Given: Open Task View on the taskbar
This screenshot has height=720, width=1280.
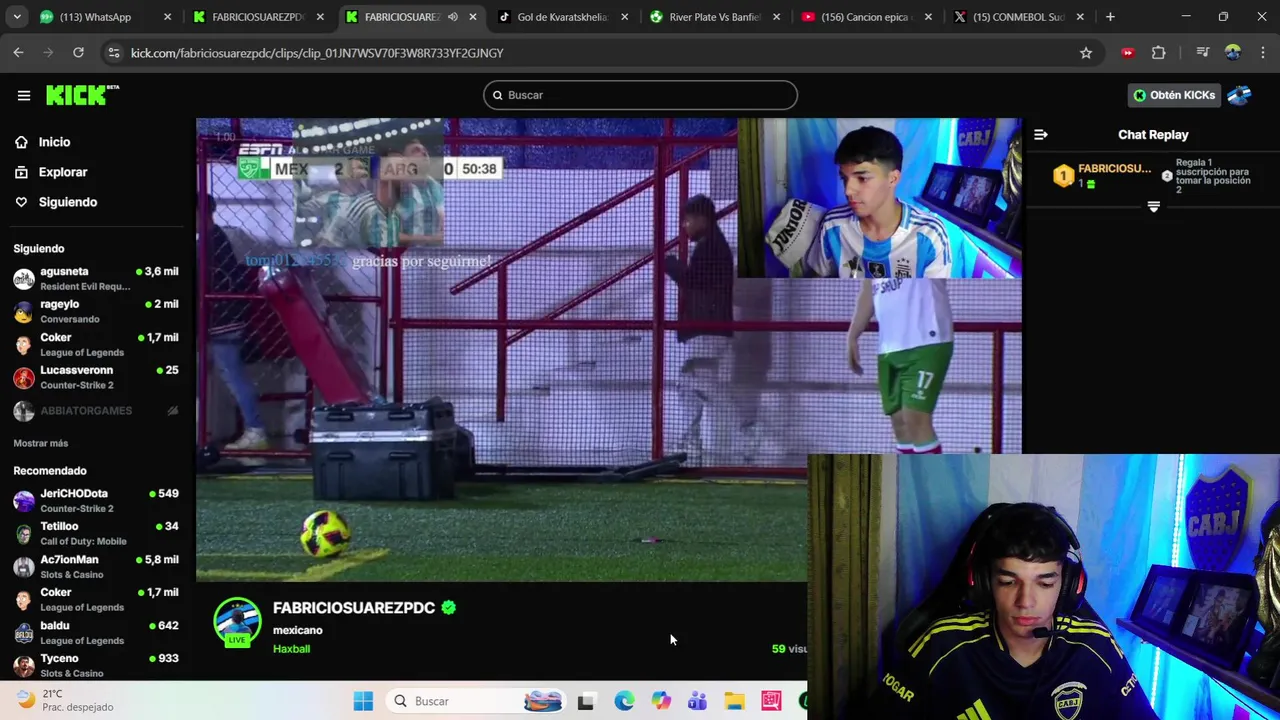Looking at the screenshot, I should click(x=586, y=701).
